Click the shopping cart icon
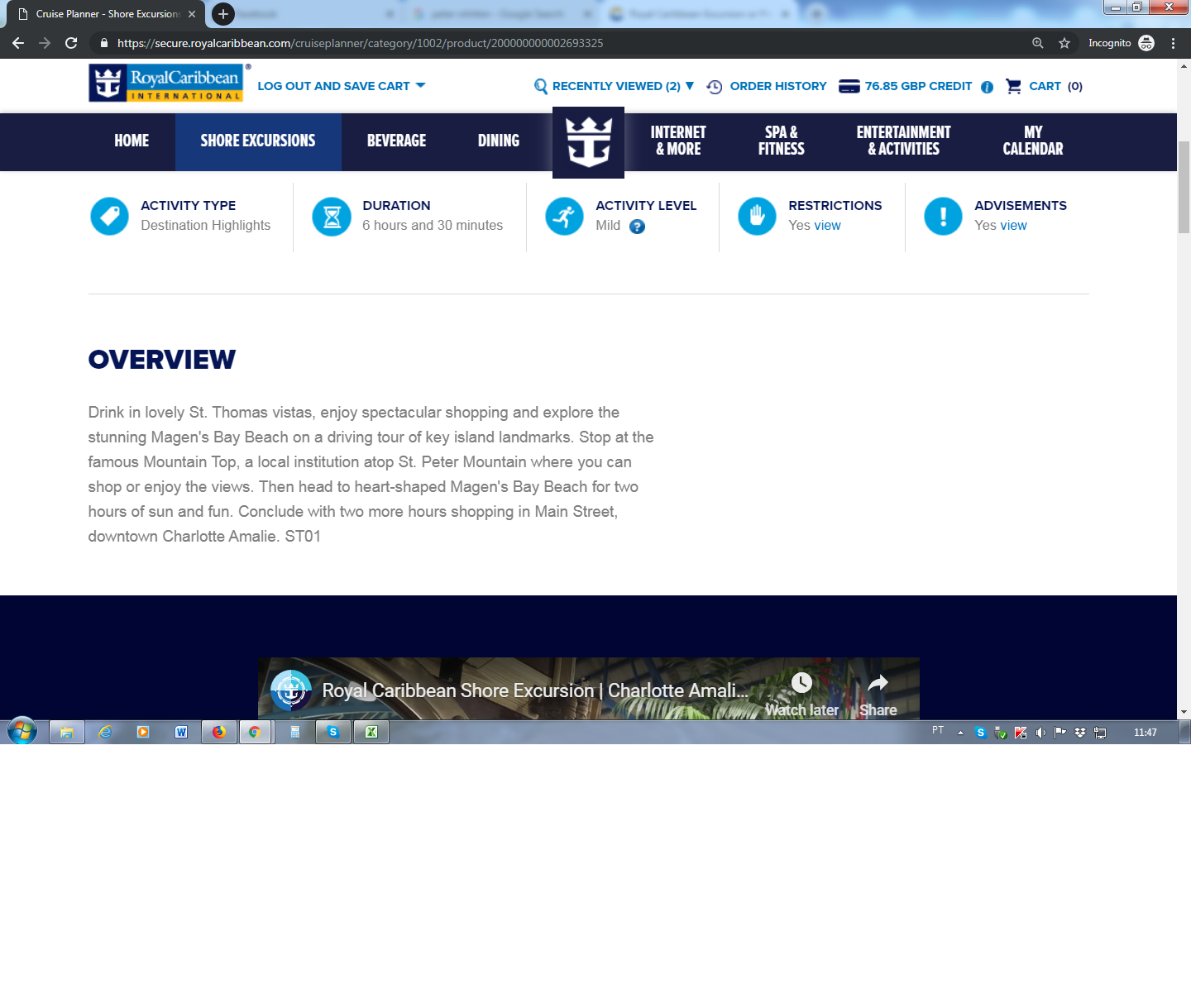This screenshot has height=1008, width=1191. pos(1013,86)
